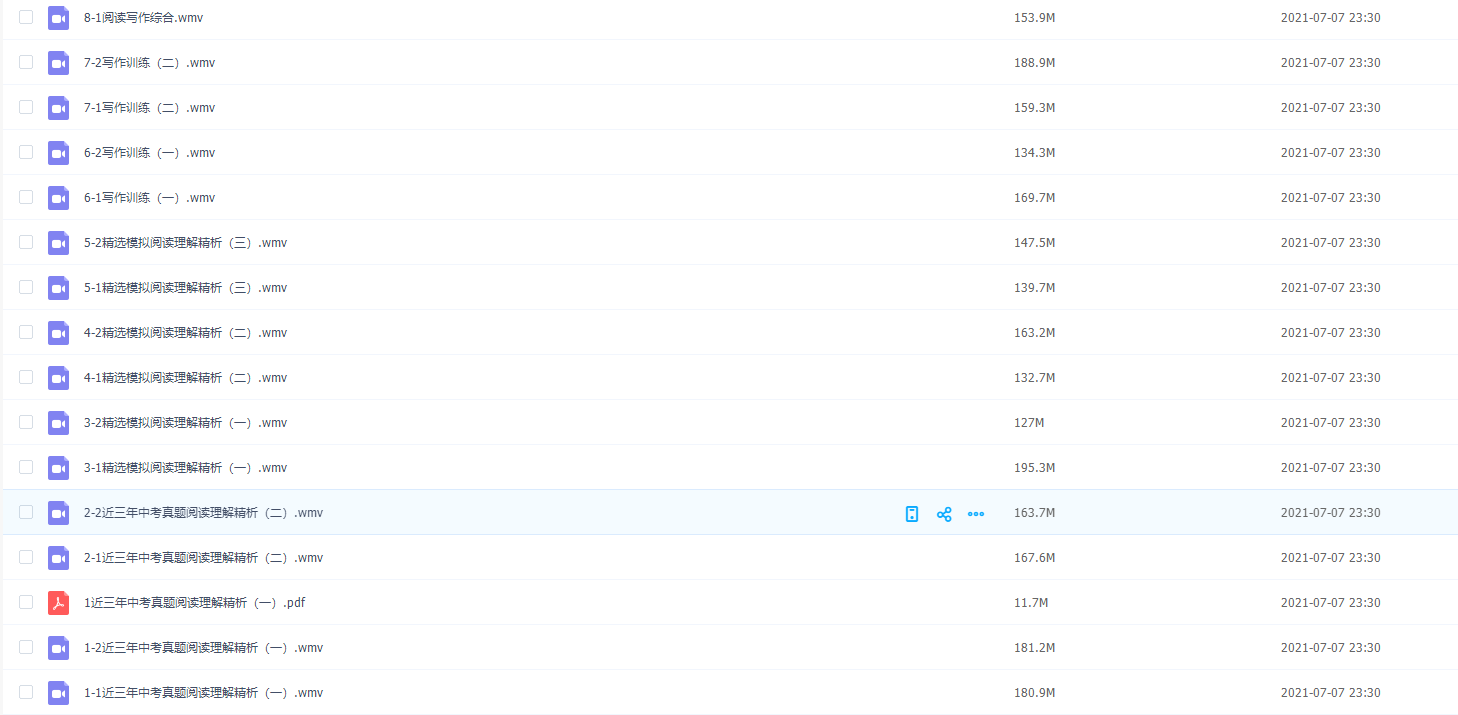Check the box beside 4-1精选模拟阅读理解精析（二）.wmv
1458x715 pixels.
26,377
